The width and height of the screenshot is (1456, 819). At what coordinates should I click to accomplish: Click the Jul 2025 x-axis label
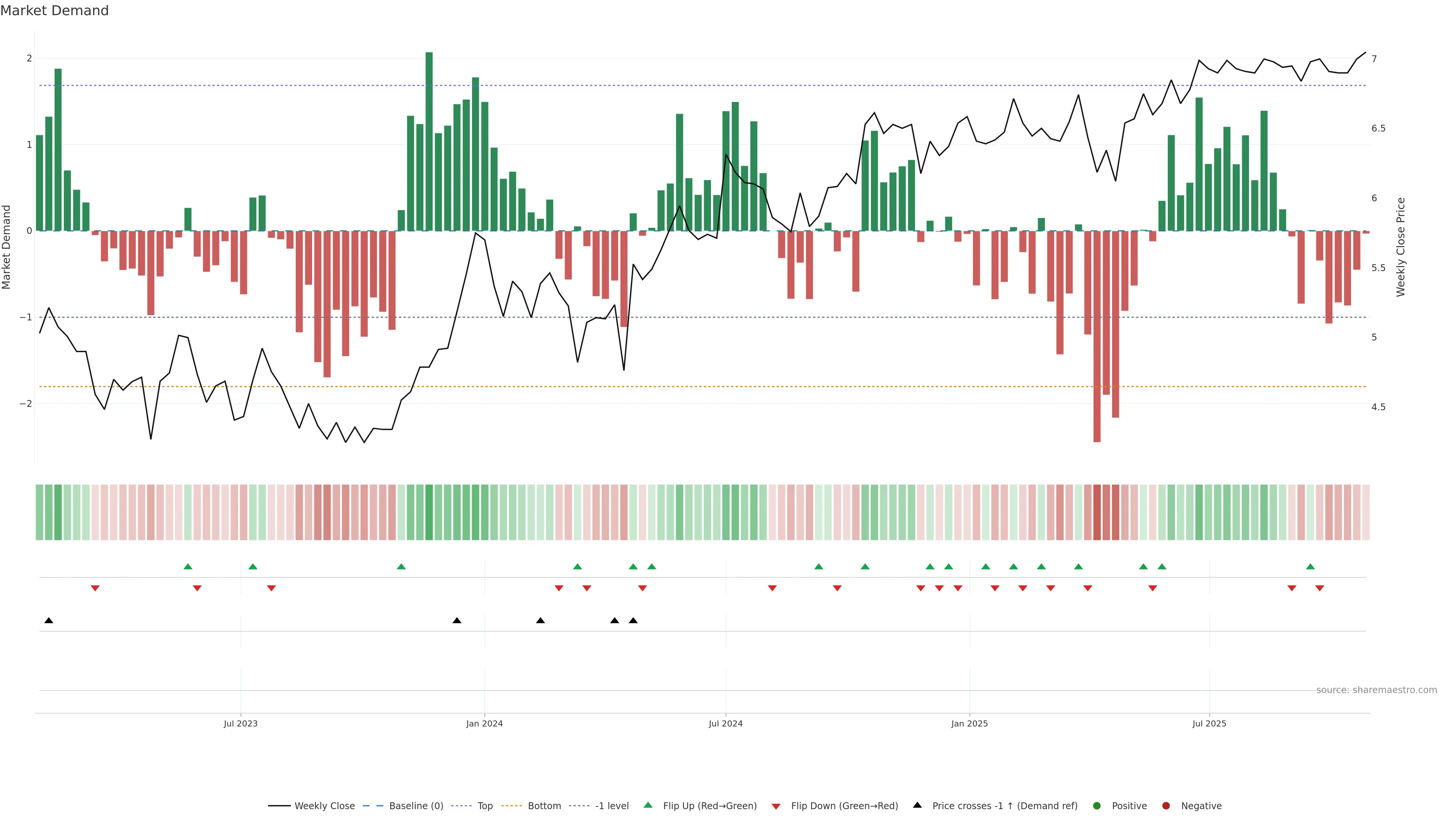tap(1209, 723)
